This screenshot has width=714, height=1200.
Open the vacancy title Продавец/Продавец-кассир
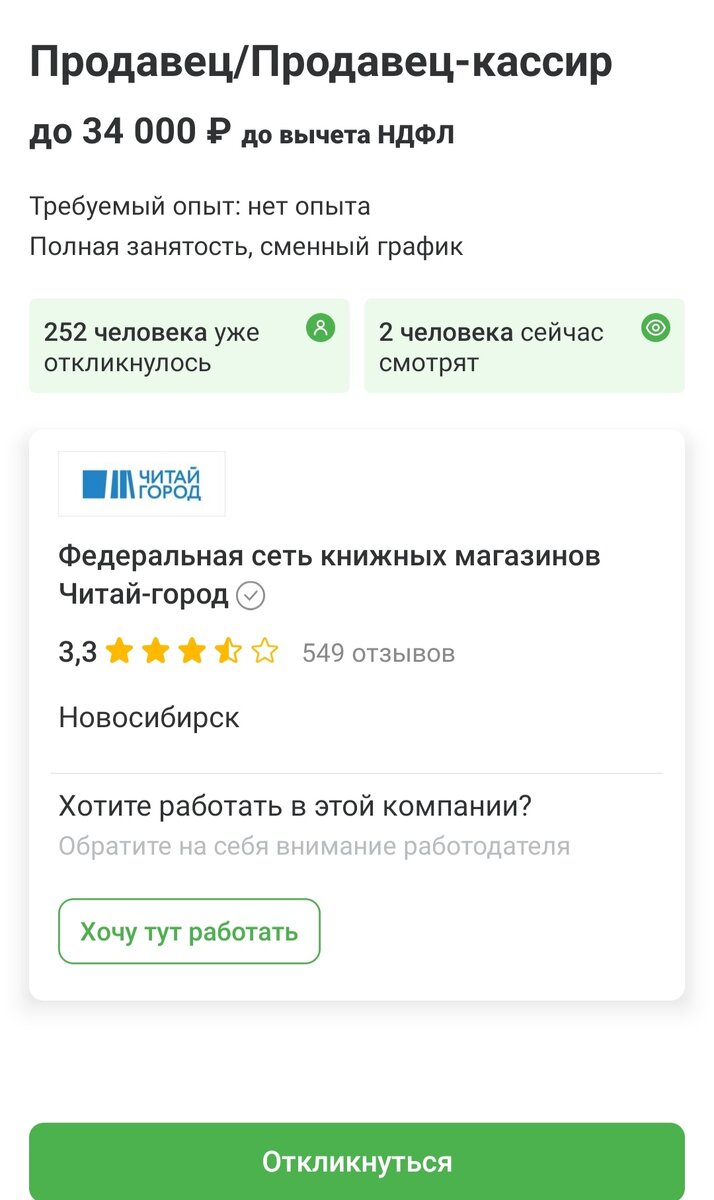(322, 62)
